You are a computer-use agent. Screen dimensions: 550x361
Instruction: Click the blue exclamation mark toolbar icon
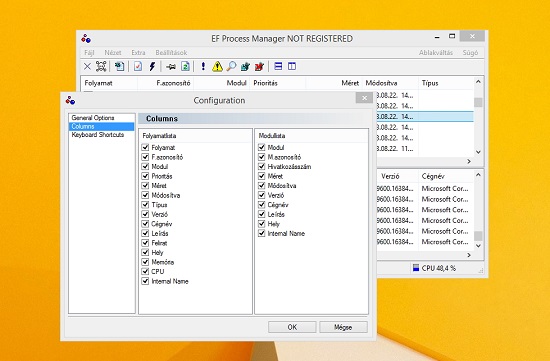coord(203,66)
